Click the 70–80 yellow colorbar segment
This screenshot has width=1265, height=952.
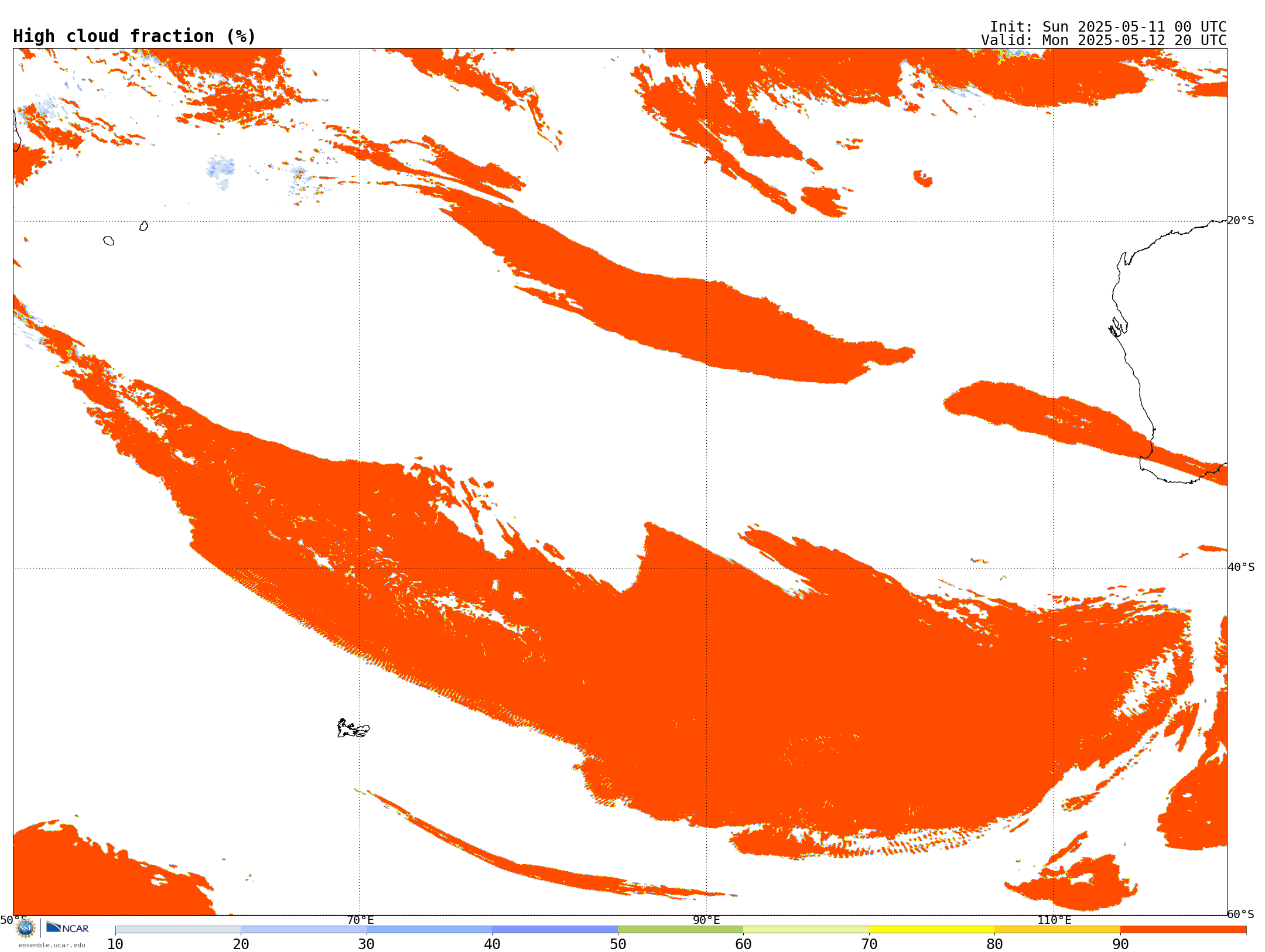tap(932, 930)
